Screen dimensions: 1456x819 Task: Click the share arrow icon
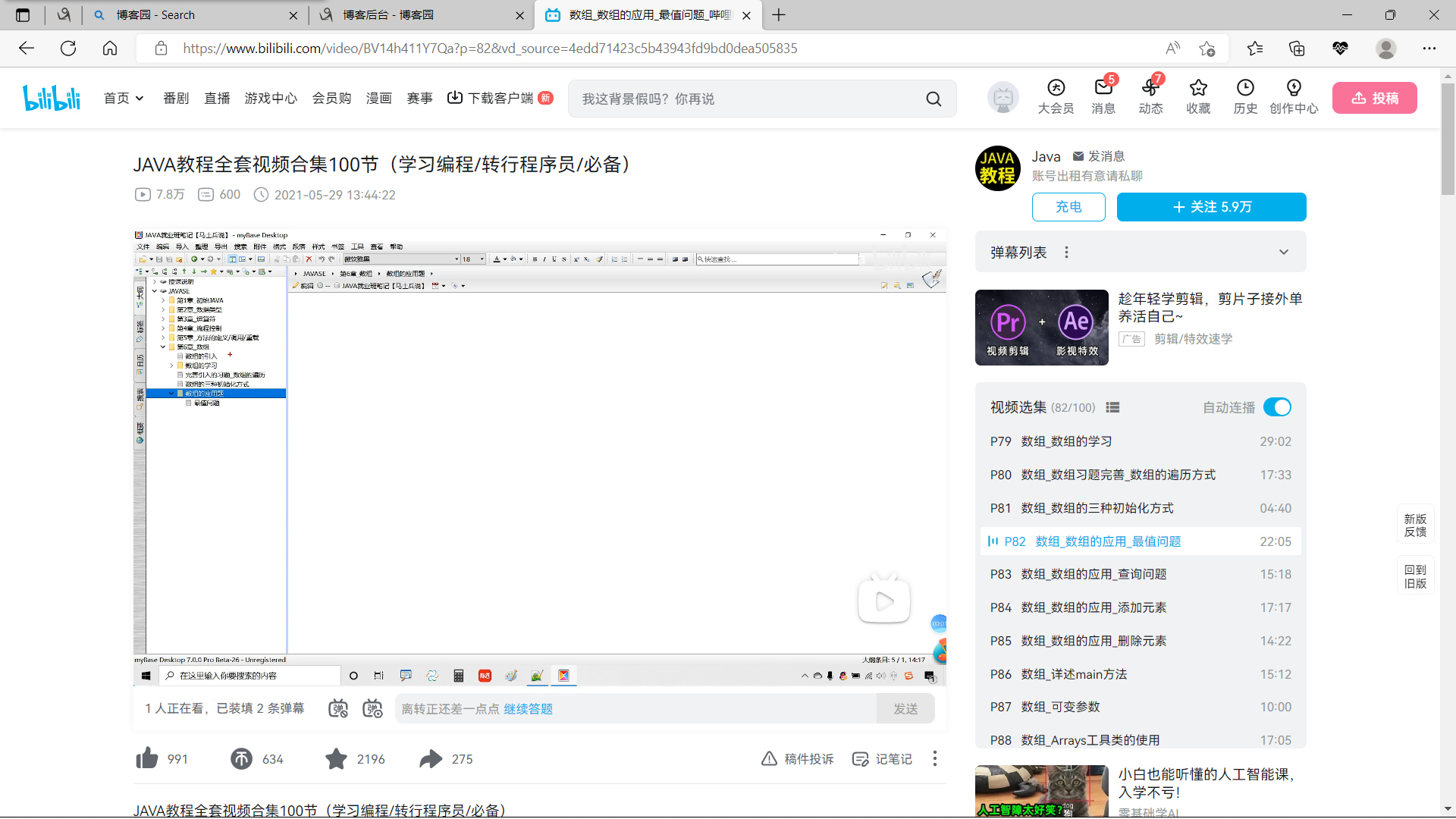431,758
